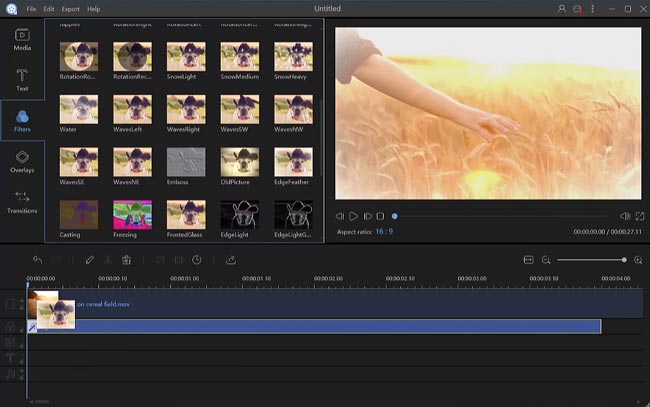650x407 pixels.
Task: Pick the WavesNW filter
Action: pos(293,109)
